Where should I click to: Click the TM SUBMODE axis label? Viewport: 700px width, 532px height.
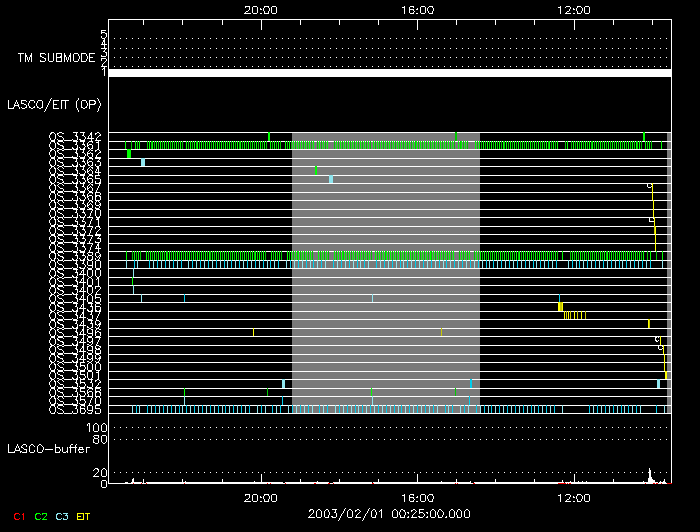click(55, 57)
